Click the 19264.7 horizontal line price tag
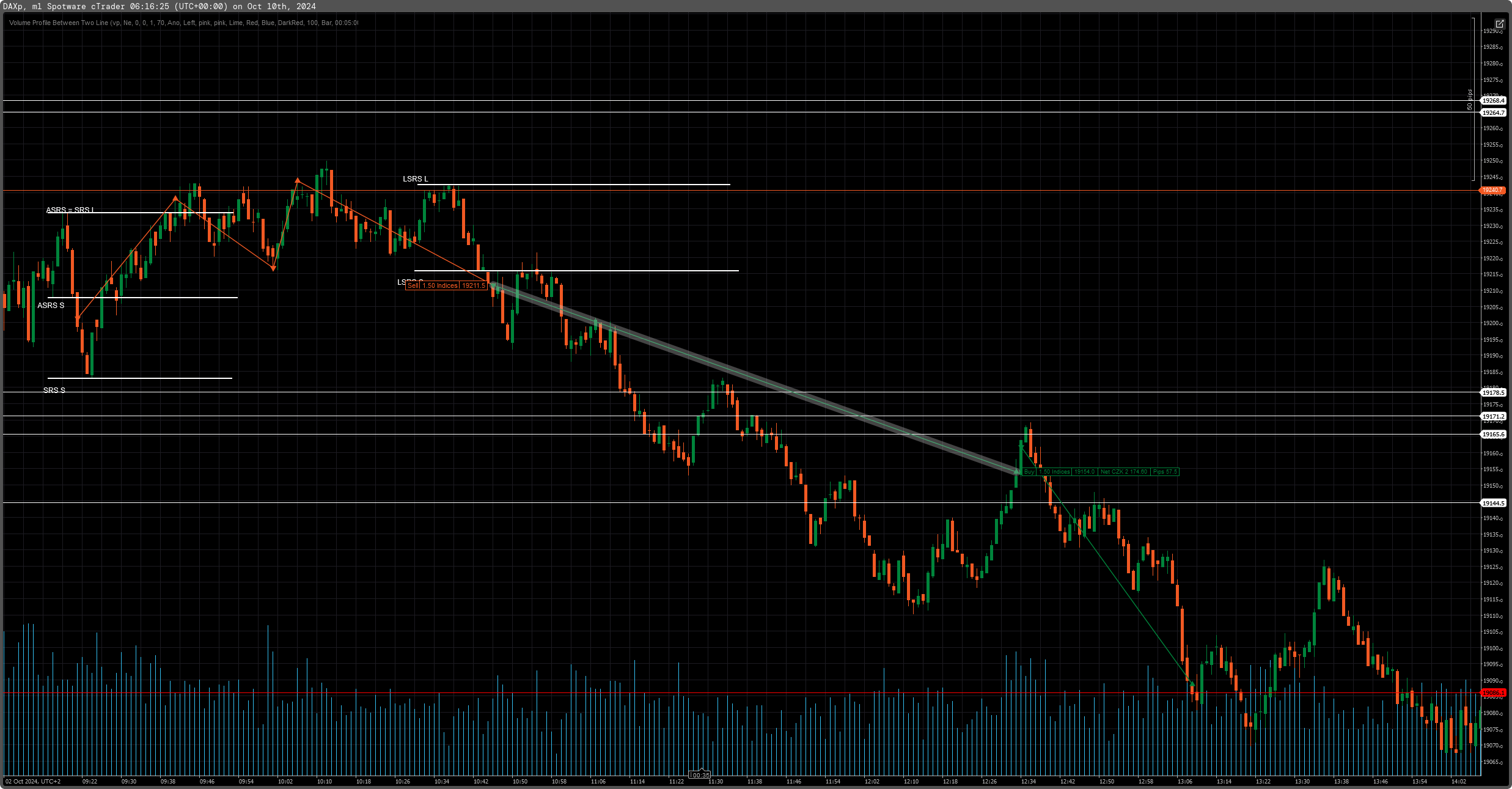Viewport: 1512px width, 789px height. [1493, 113]
